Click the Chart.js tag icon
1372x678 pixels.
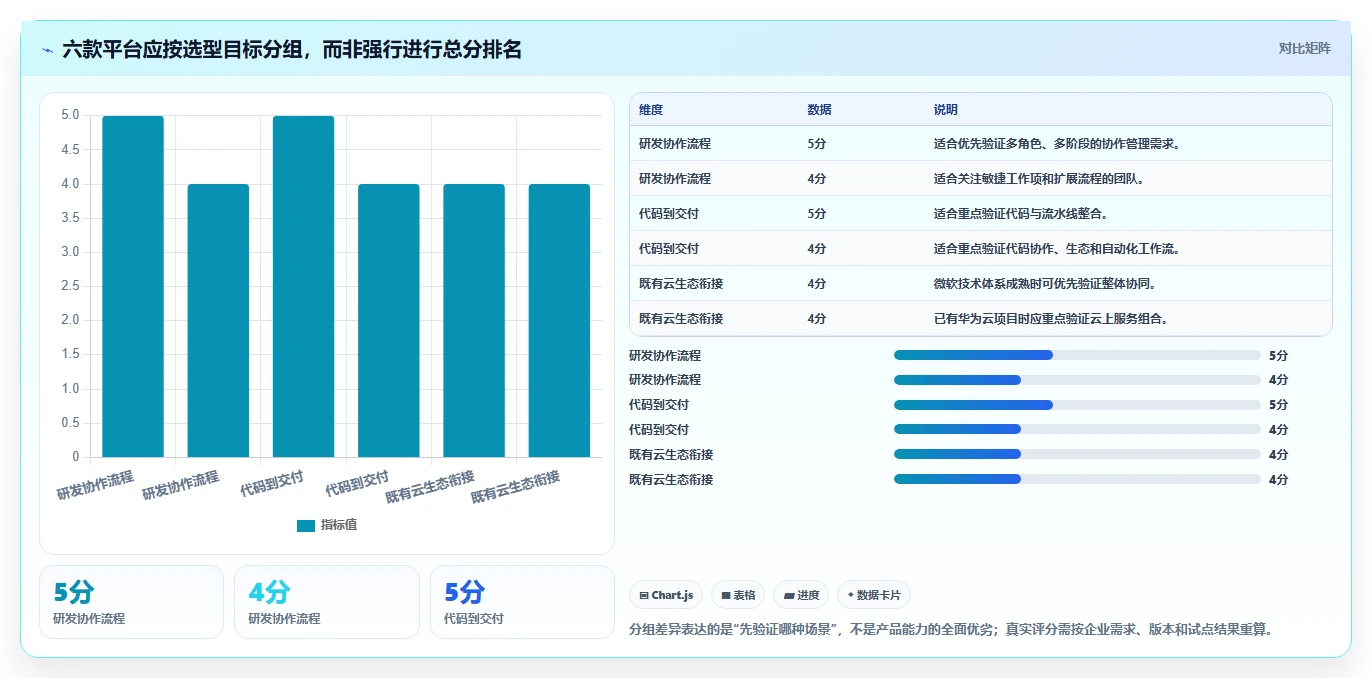tap(644, 595)
